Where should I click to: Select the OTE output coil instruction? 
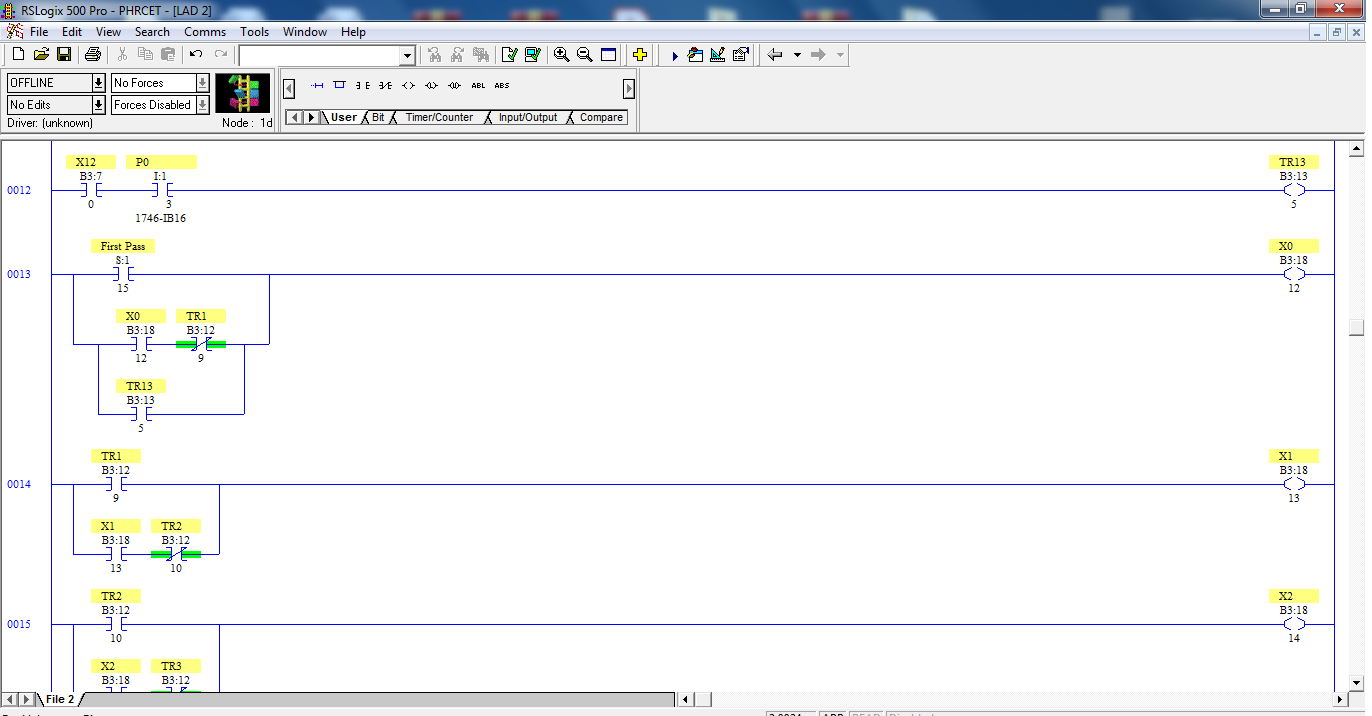pyautogui.click(x=408, y=85)
